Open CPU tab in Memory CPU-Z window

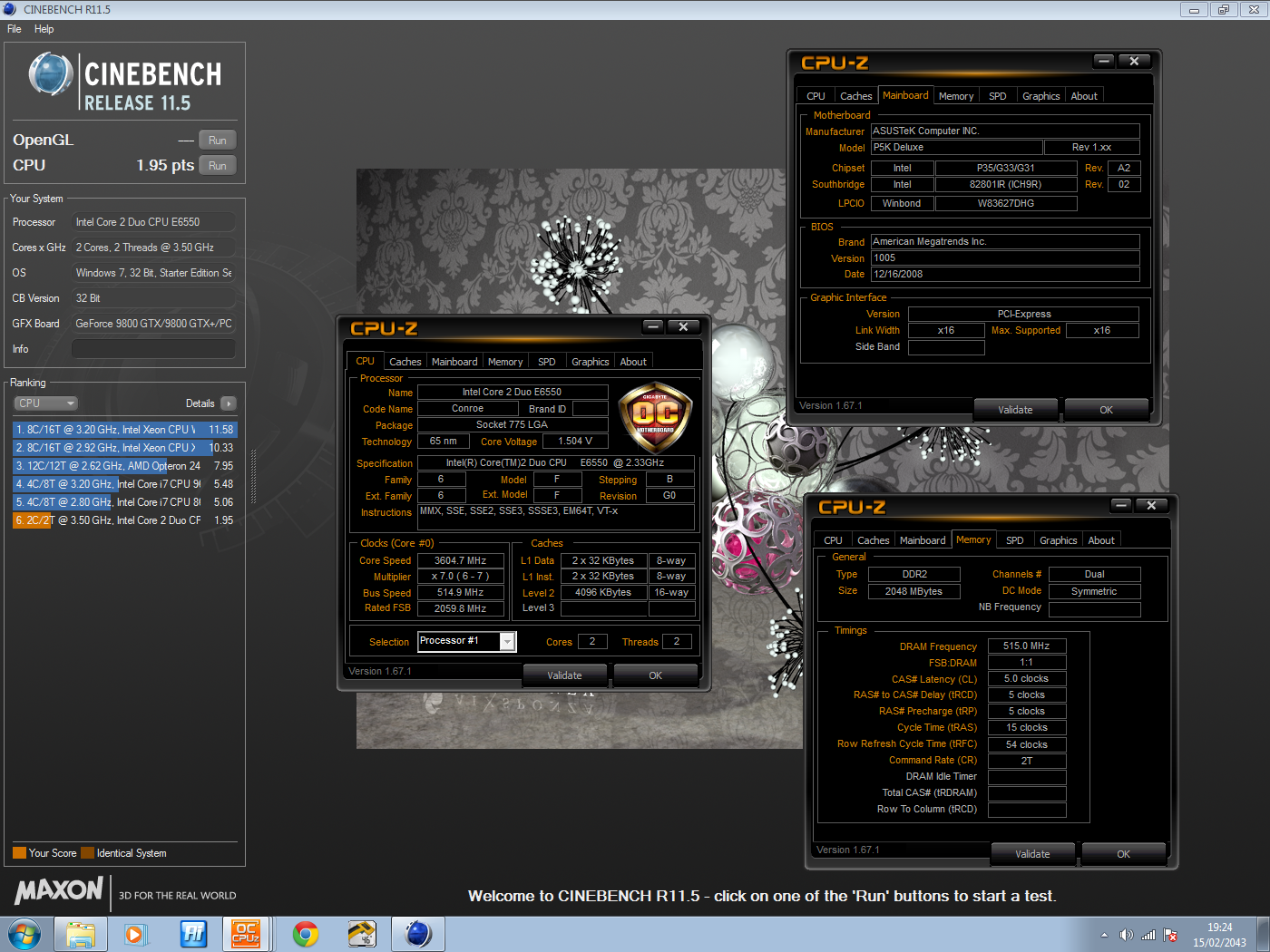tap(834, 540)
